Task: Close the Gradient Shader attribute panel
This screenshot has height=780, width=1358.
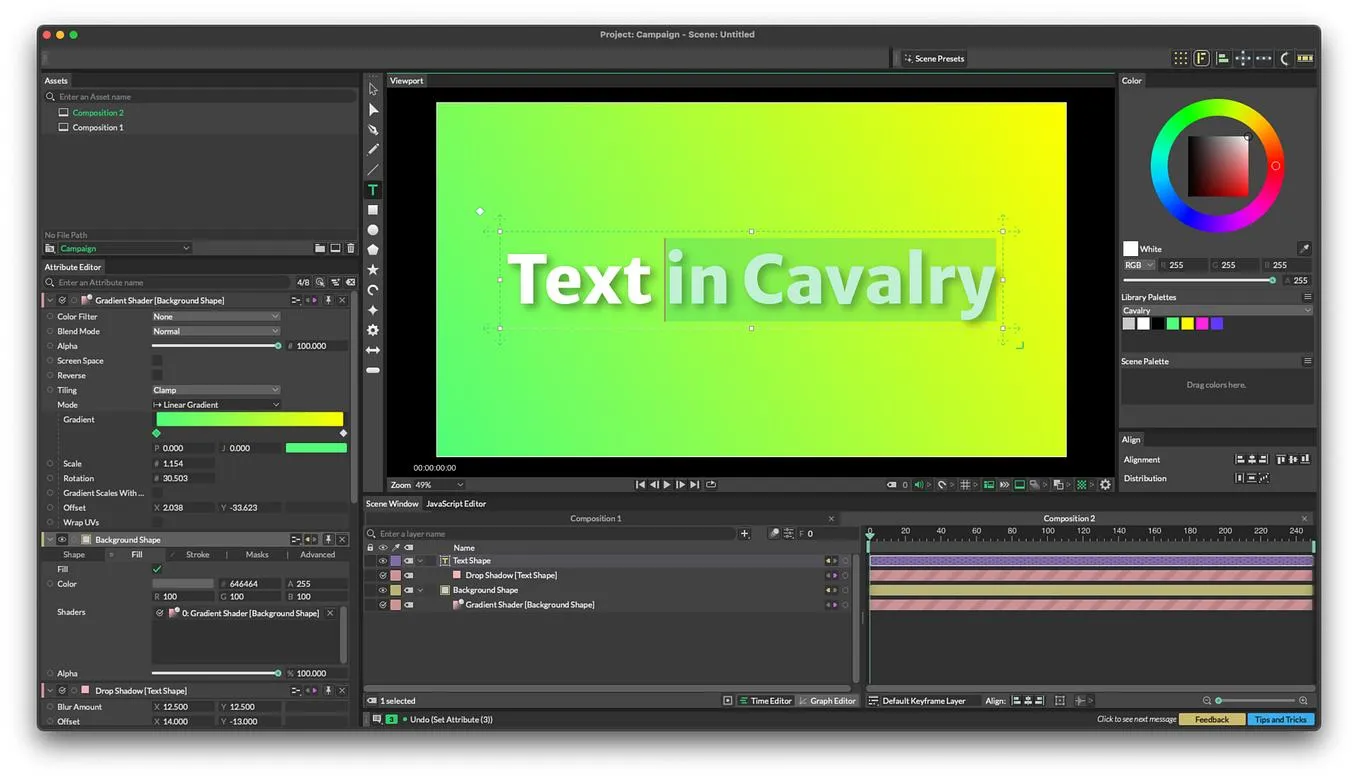Action: [342, 300]
